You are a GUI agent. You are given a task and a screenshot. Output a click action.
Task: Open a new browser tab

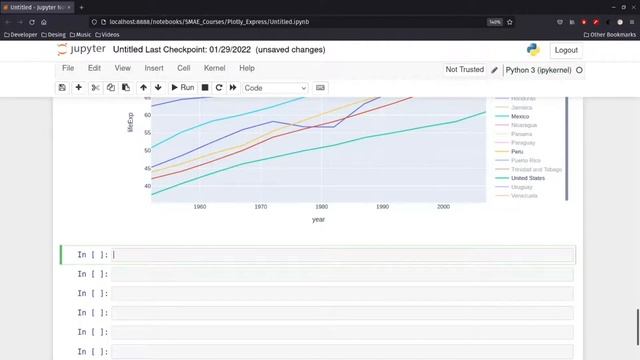coord(82,7)
